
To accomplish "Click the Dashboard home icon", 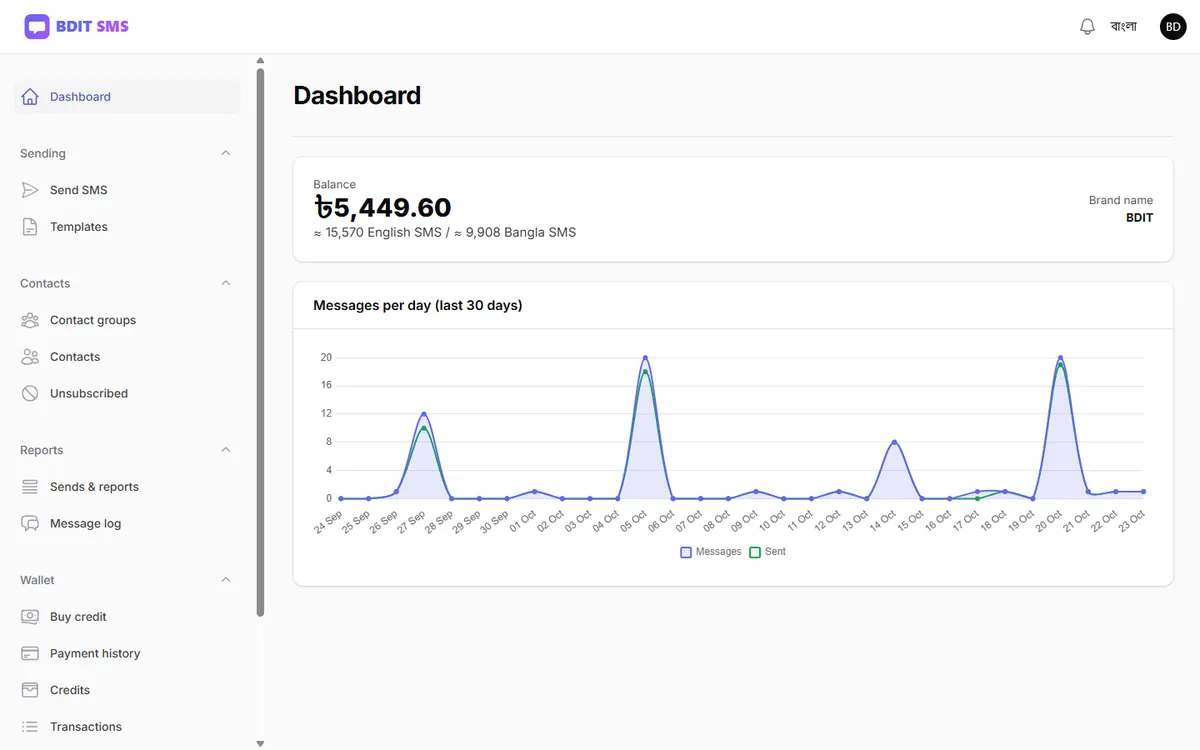I will 30,97.
